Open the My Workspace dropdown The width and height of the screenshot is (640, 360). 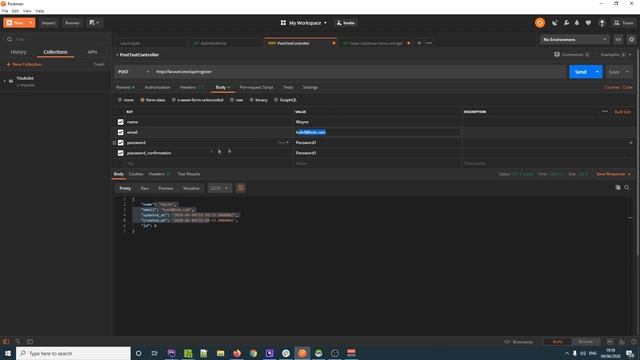click(x=304, y=23)
